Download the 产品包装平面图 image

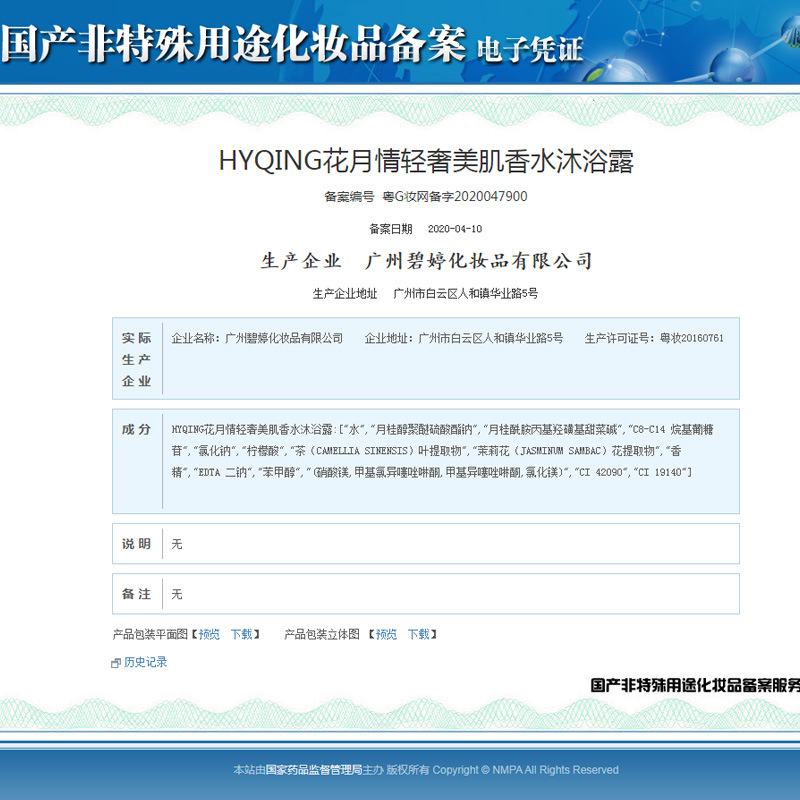[243, 634]
